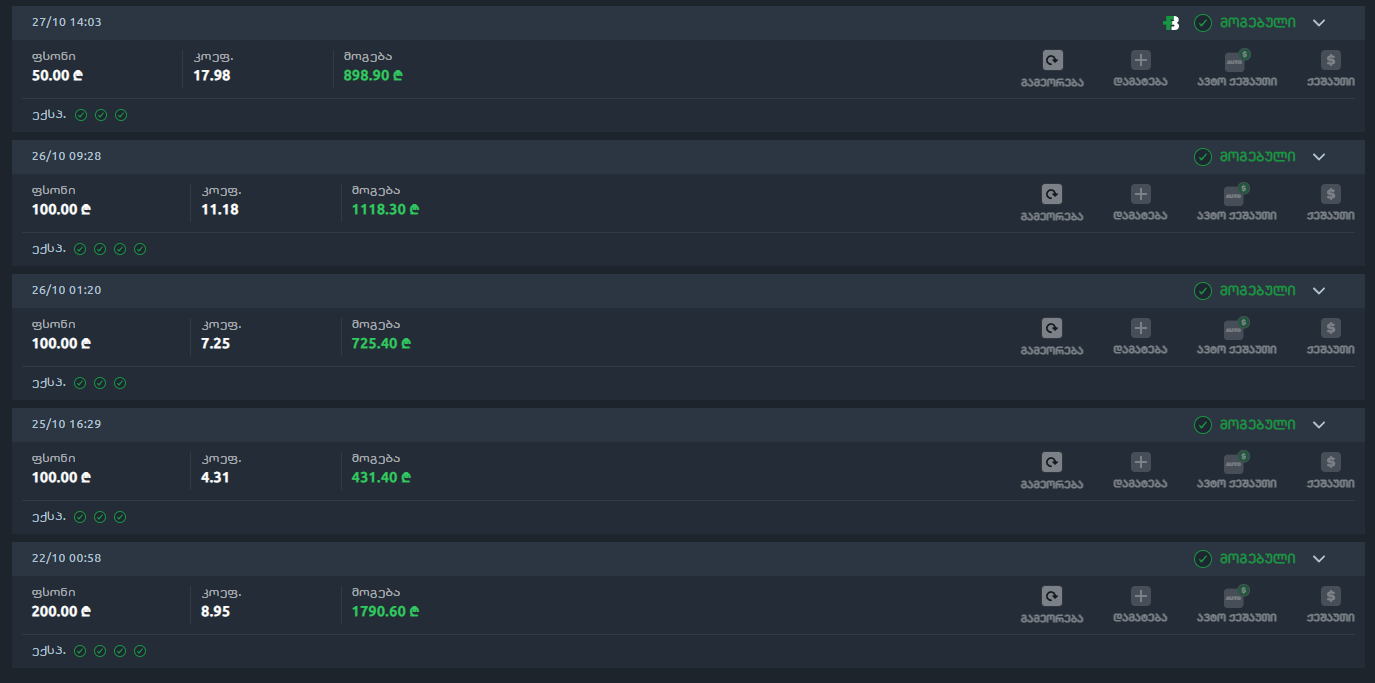Expand the 26/10 01:20 bet using its chevron

click(x=1319, y=291)
